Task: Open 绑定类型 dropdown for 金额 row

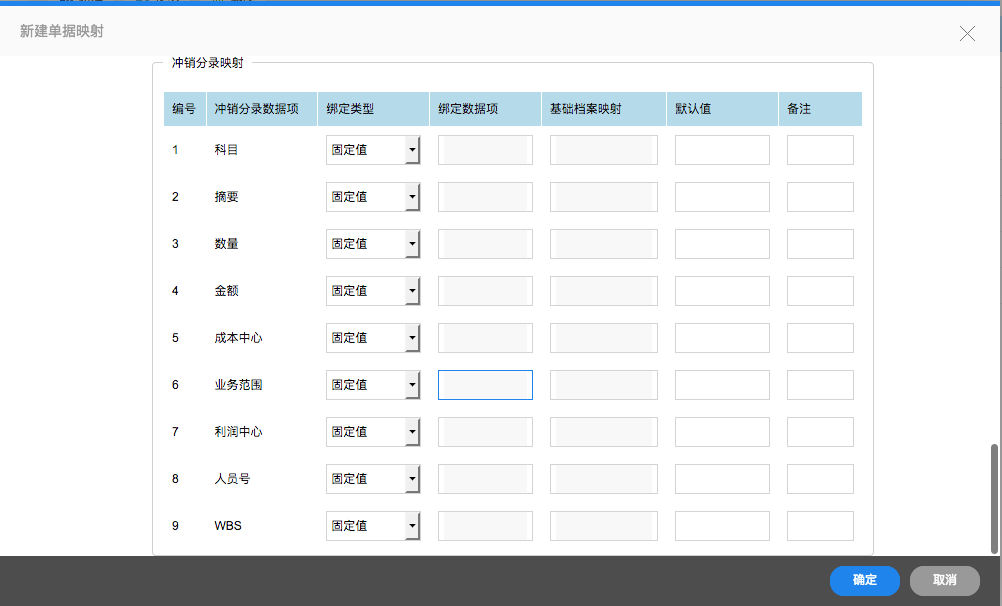Action: [x=373, y=291]
